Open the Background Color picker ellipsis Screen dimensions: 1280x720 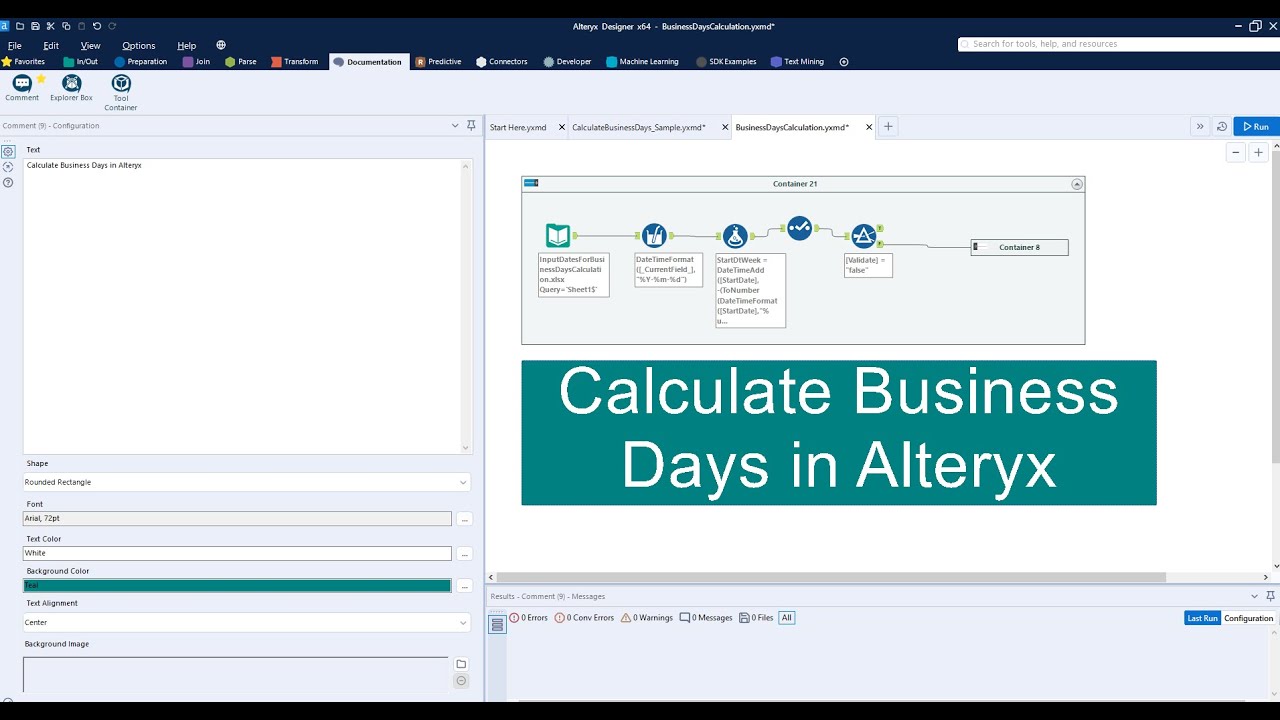tap(464, 586)
